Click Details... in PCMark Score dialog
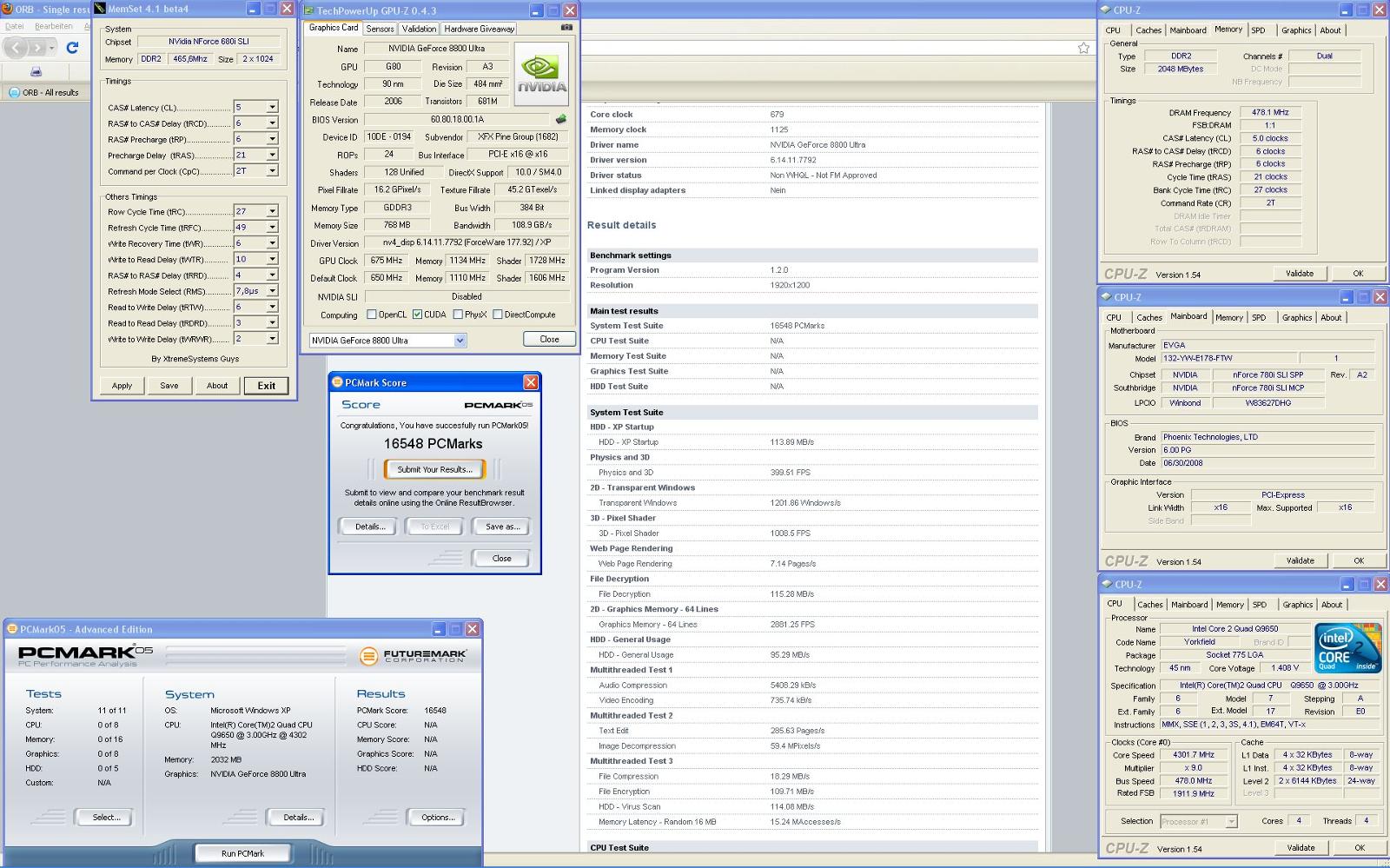Image resolution: width=1390 pixels, height=868 pixels. [x=369, y=527]
